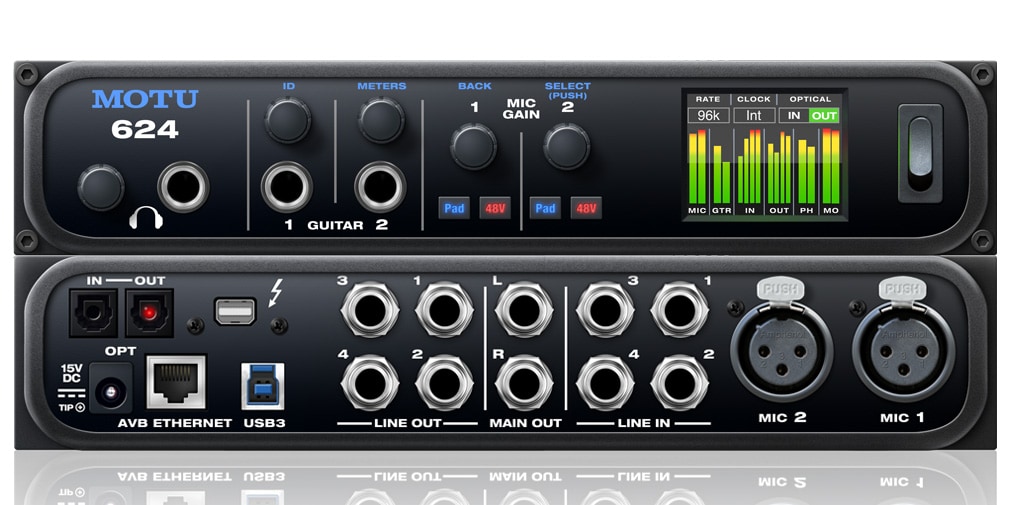Click the mic gain 1 BACK knob
Viewport: 1011px width, 505px height.
(473, 146)
